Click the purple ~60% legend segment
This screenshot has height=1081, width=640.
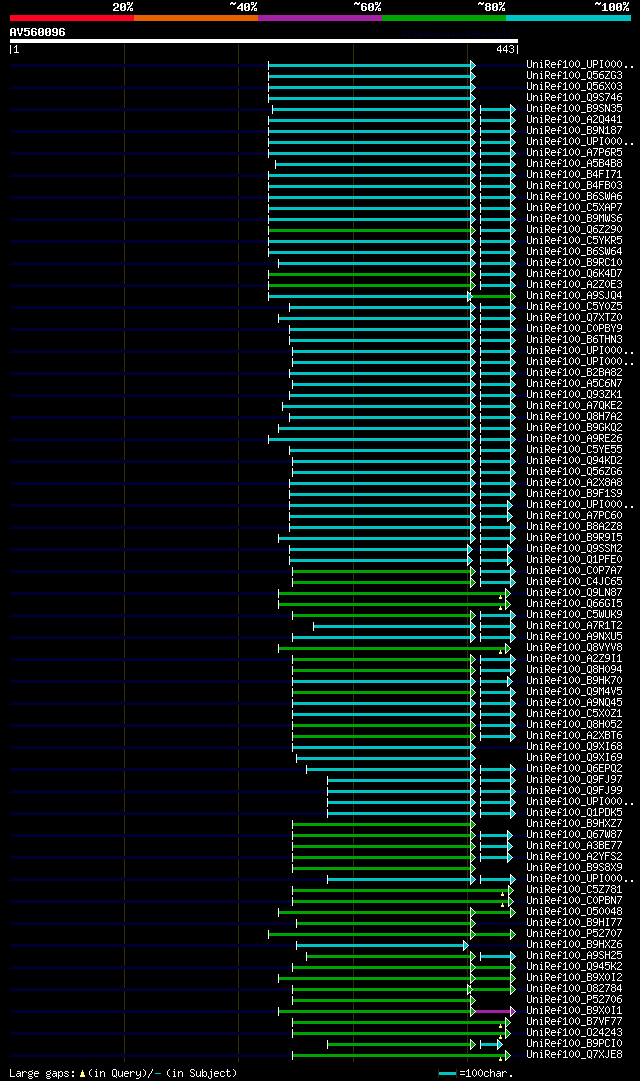point(320,18)
